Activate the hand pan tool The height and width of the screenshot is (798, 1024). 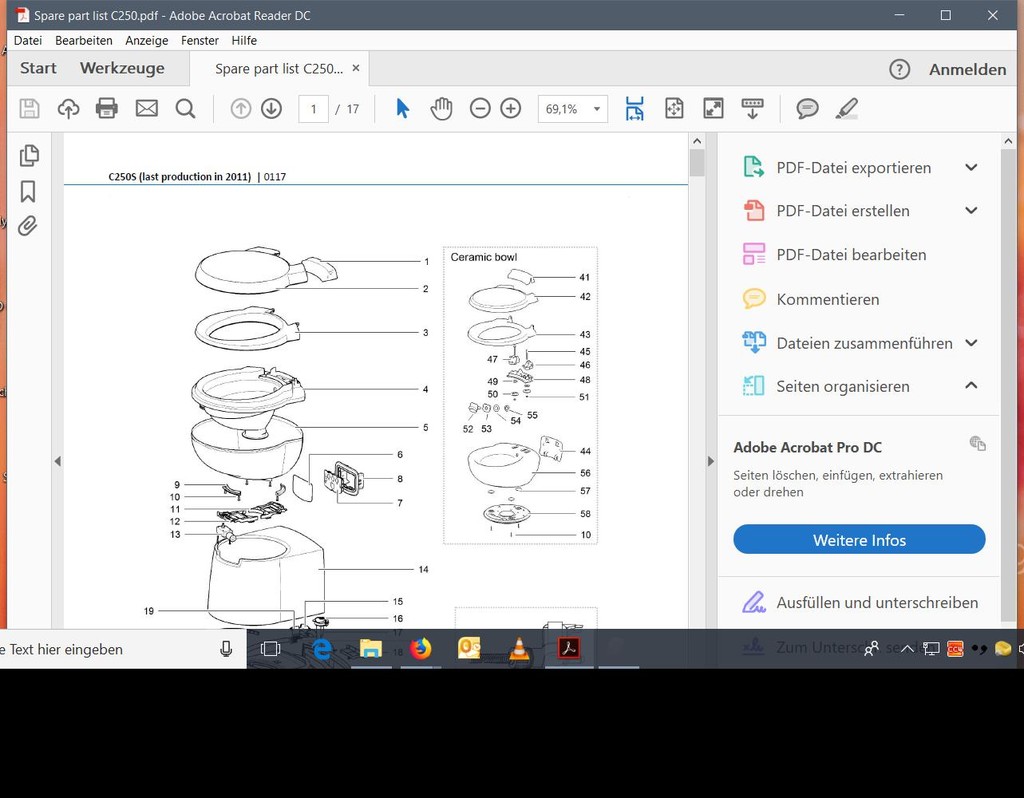(441, 108)
